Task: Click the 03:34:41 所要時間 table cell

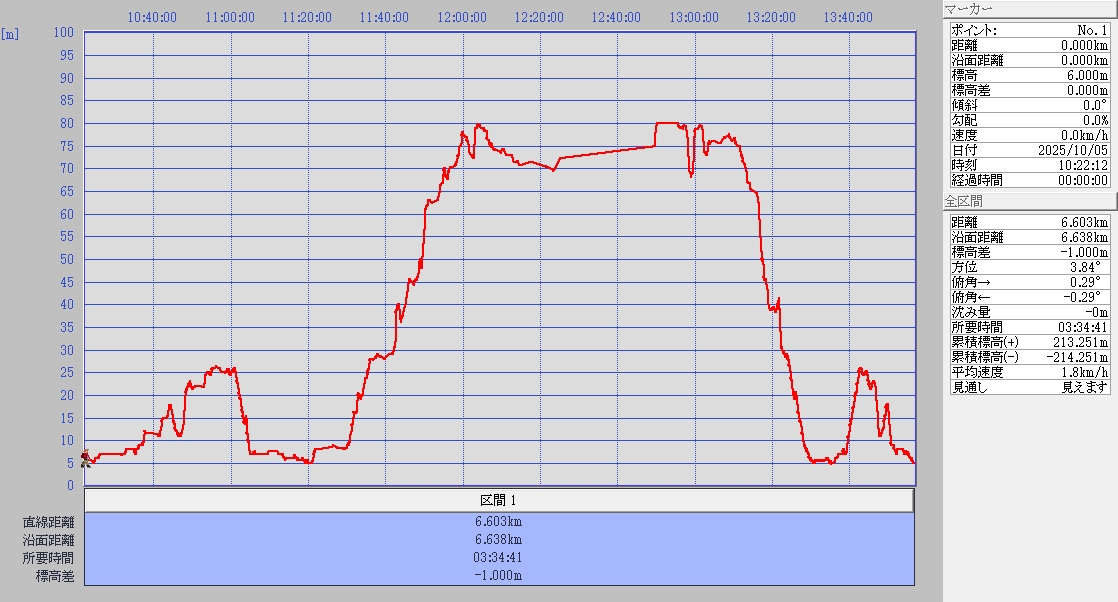Action: [x=499, y=557]
